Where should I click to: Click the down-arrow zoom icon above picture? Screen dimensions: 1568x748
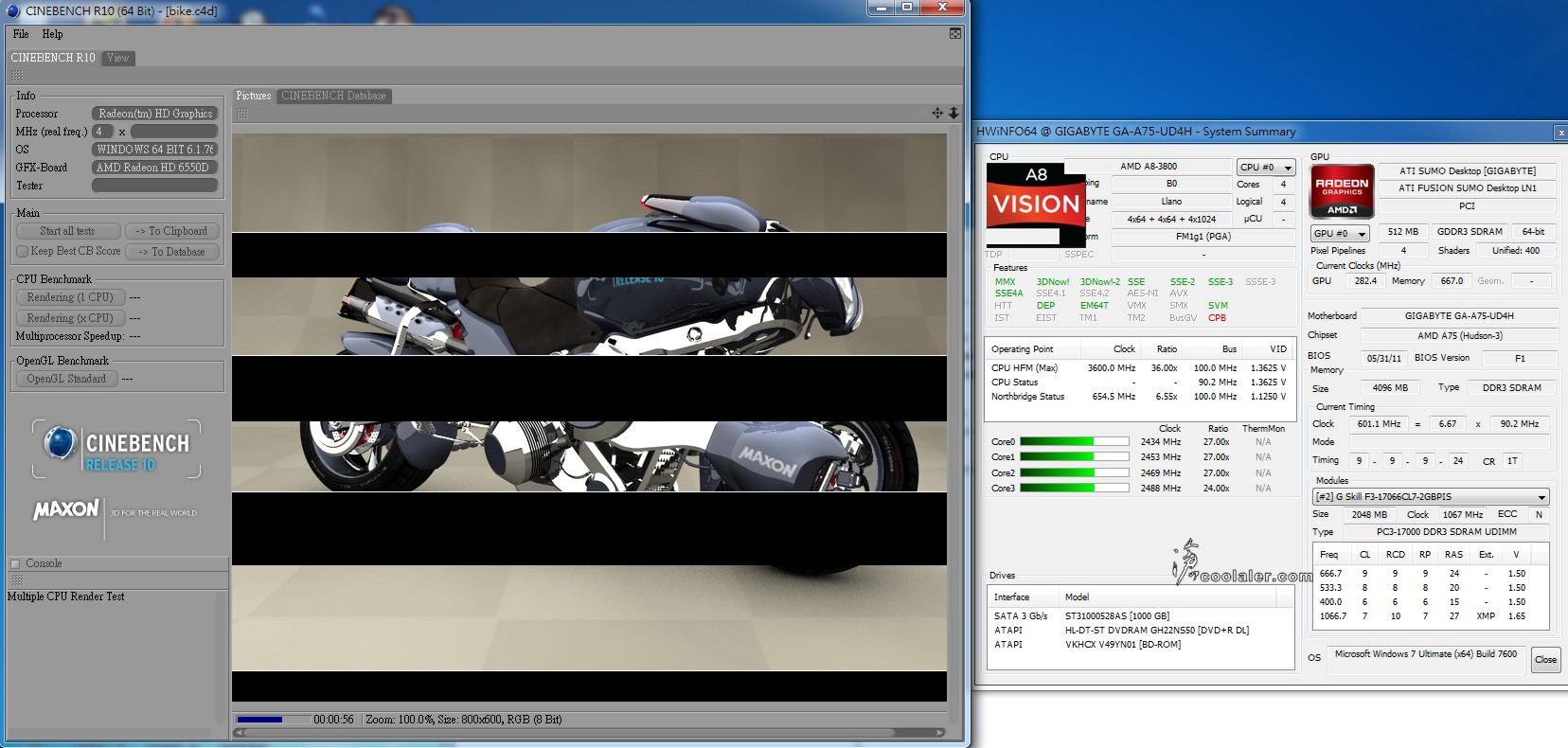953,113
